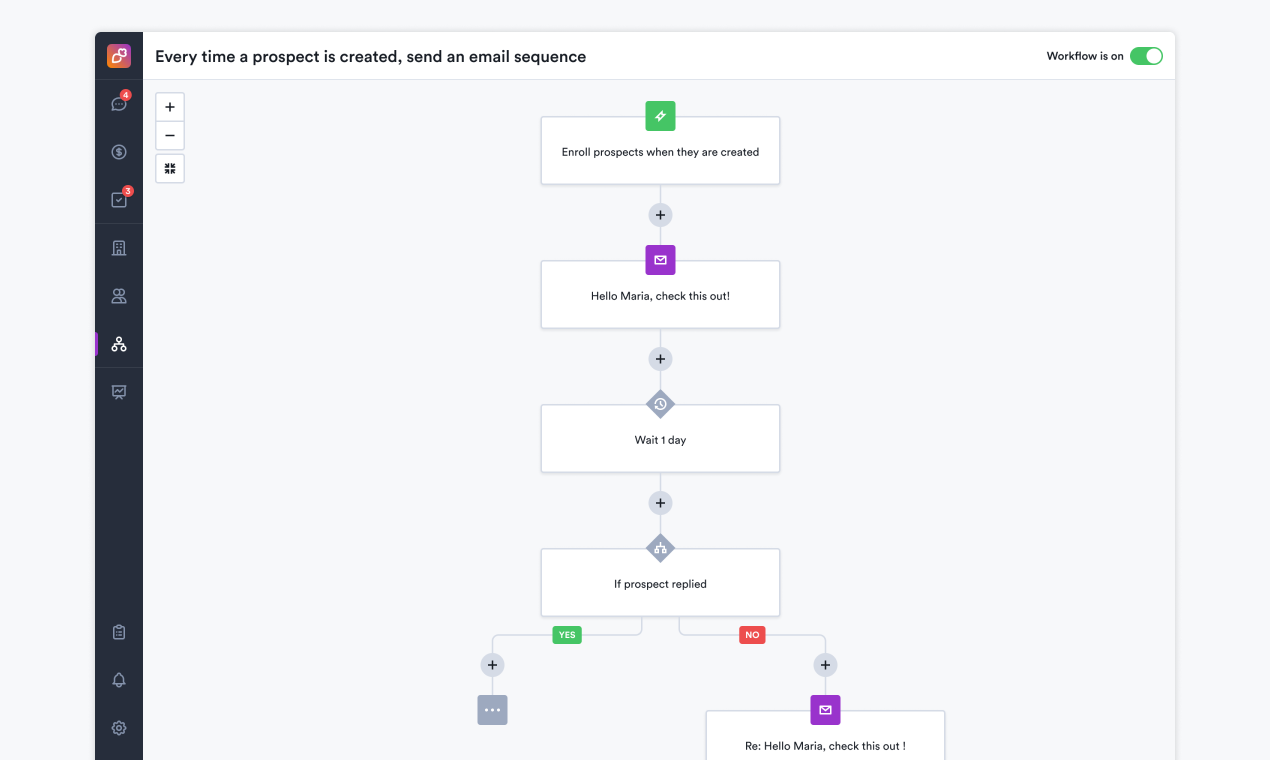The image size is (1270, 760).
Task: Open the contacts people icon
Action: 118,295
